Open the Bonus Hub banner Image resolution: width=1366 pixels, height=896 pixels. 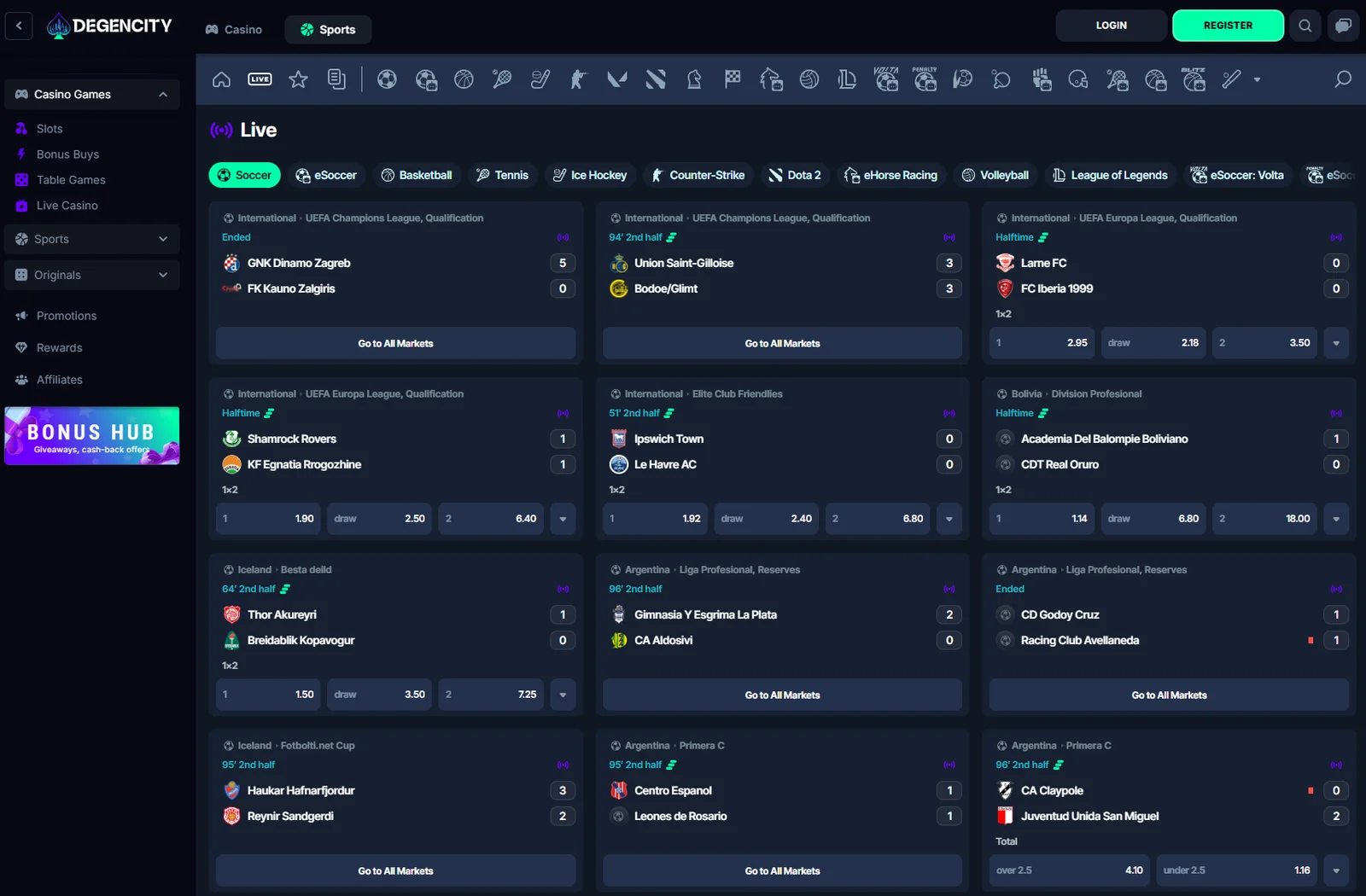92,435
